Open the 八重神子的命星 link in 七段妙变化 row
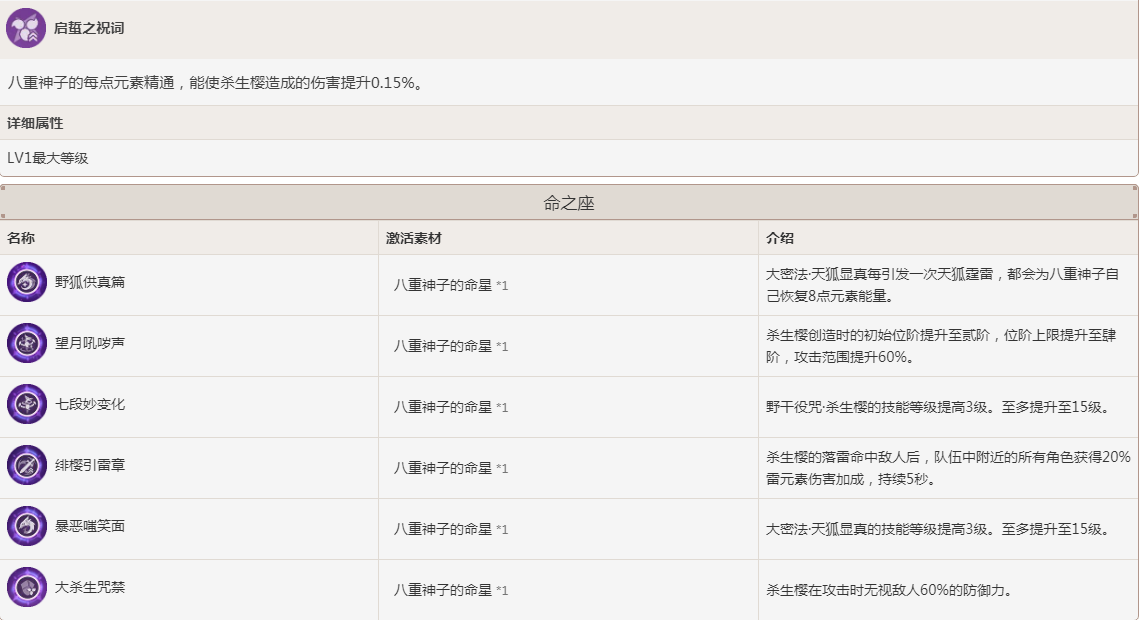The image size is (1139, 620). [x=442, y=407]
